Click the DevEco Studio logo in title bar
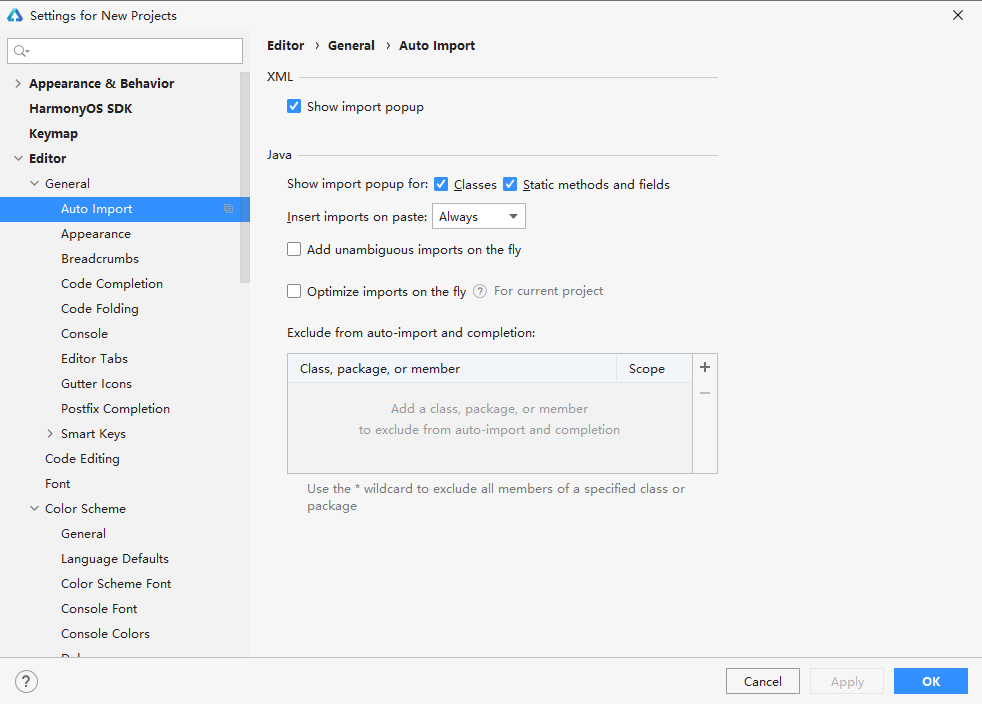The width and height of the screenshot is (982, 704). tap(14, 15)
